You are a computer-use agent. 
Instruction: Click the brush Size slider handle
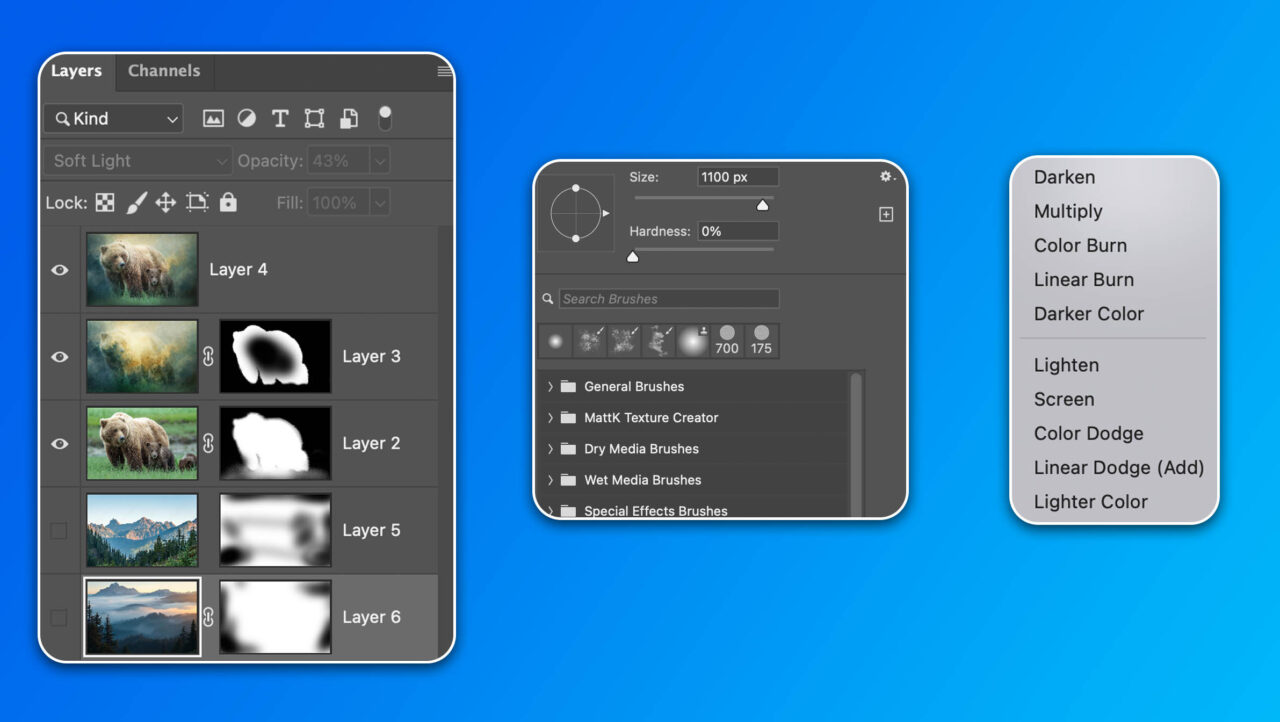pyautogui.click(x=763, y=205)
